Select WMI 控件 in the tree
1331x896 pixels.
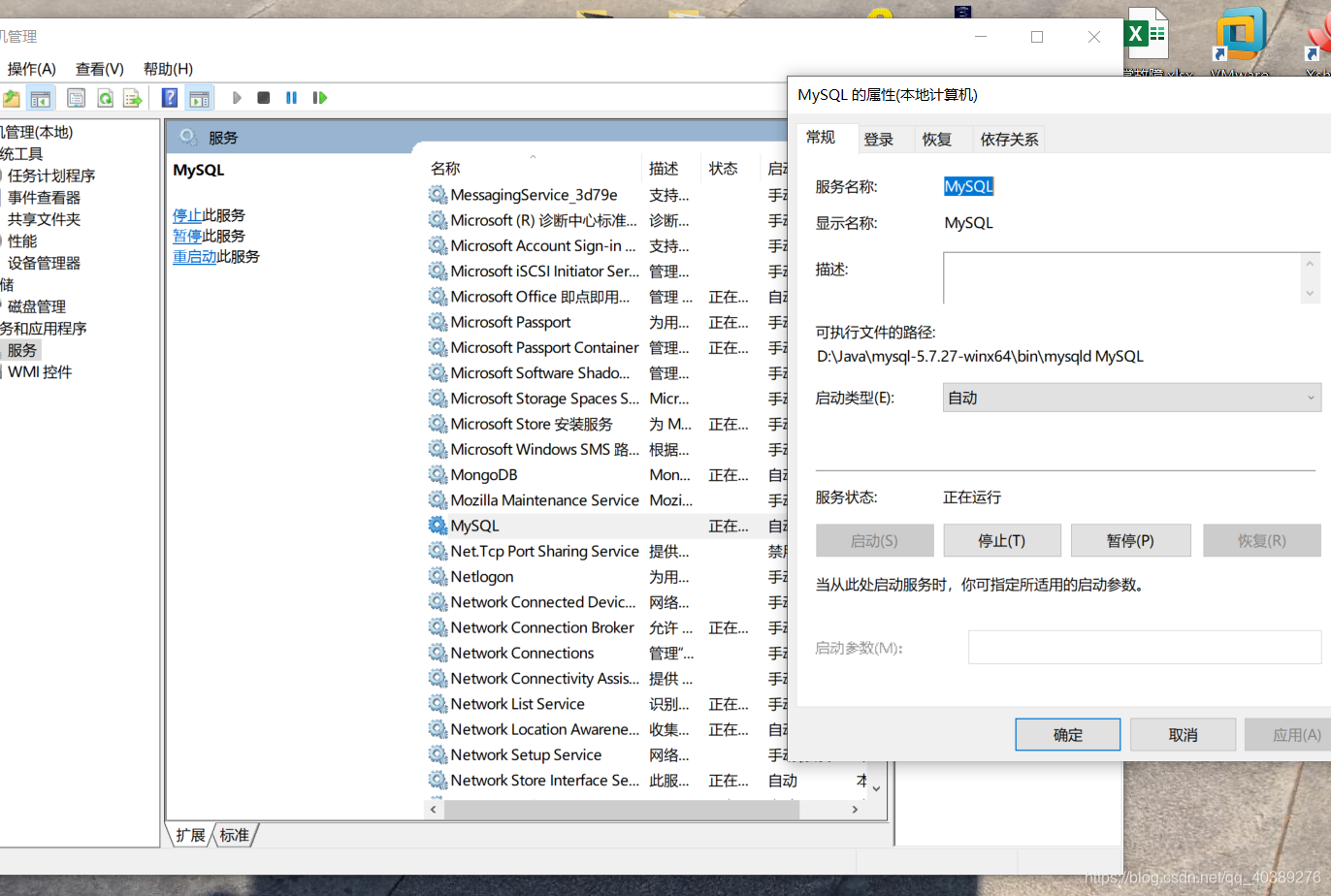(x=40, y=372)
